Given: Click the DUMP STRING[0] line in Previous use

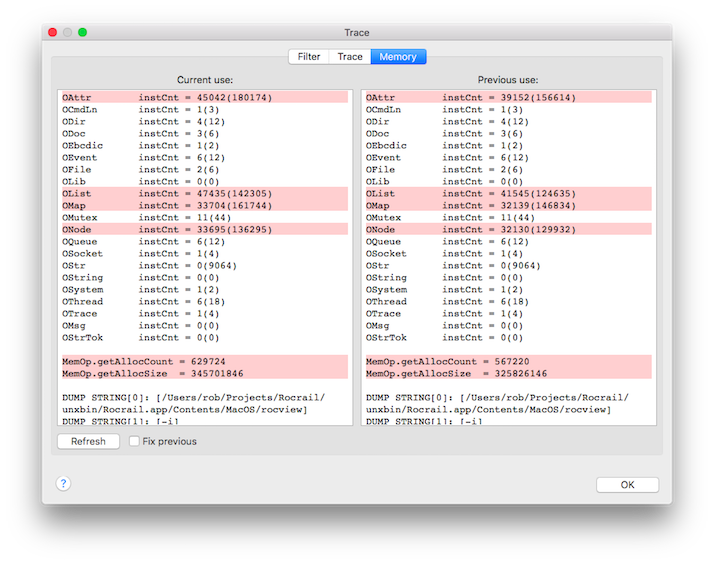Looking at the screenshot, I should click(x=507, y=397).
